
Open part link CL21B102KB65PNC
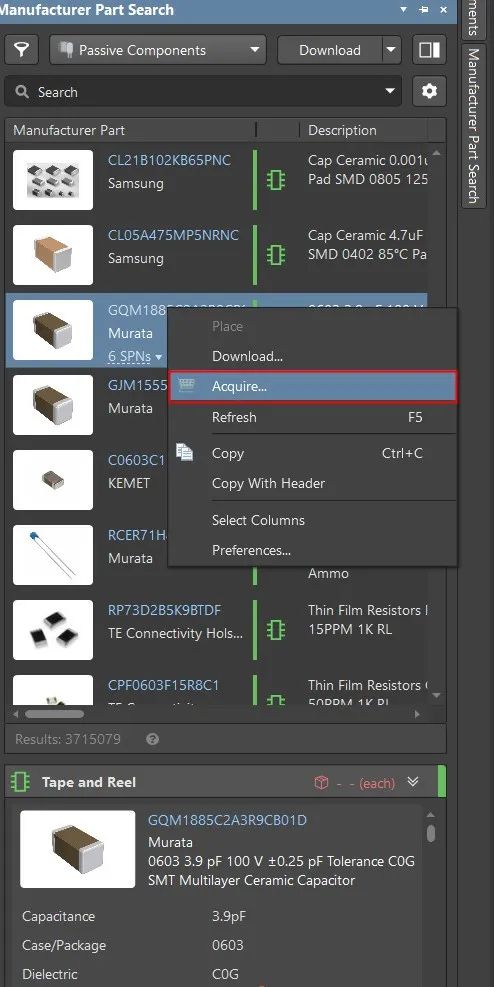point(169,160)
